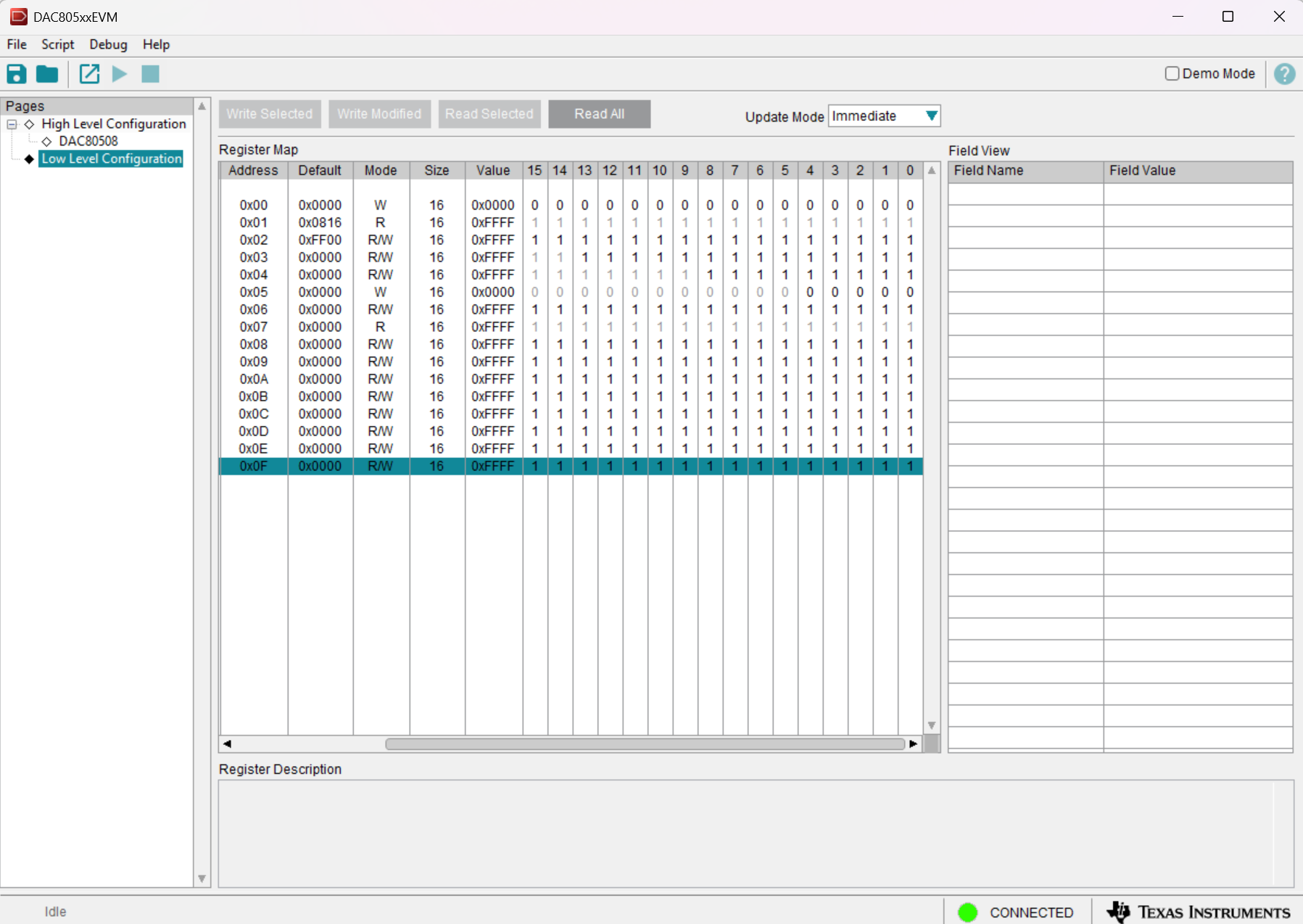Screen dimensions: 1303x924
Task: Click the launch script editor icon
Action: [x=89, y=74]
